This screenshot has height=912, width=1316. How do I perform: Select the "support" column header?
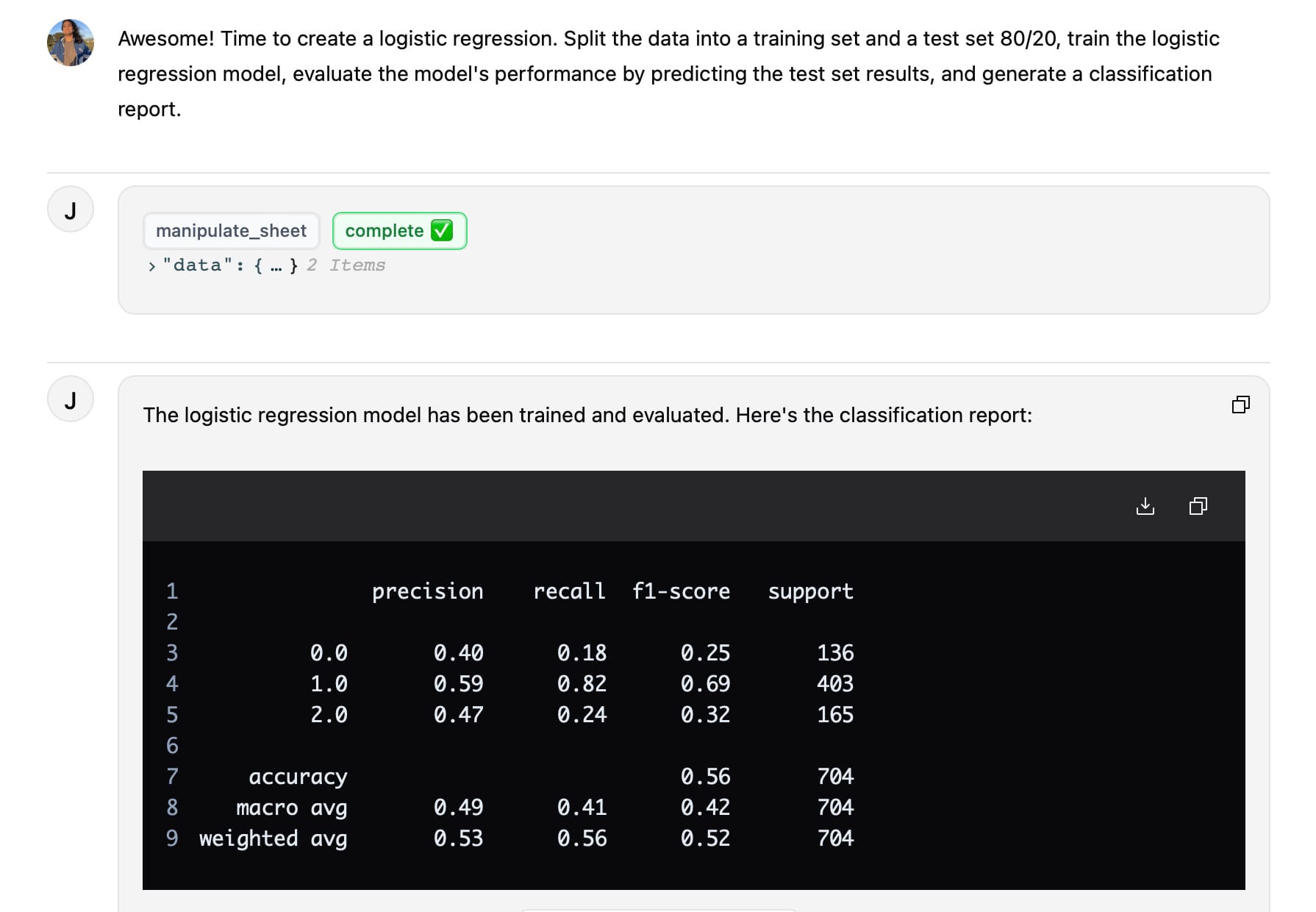point(811,591)
